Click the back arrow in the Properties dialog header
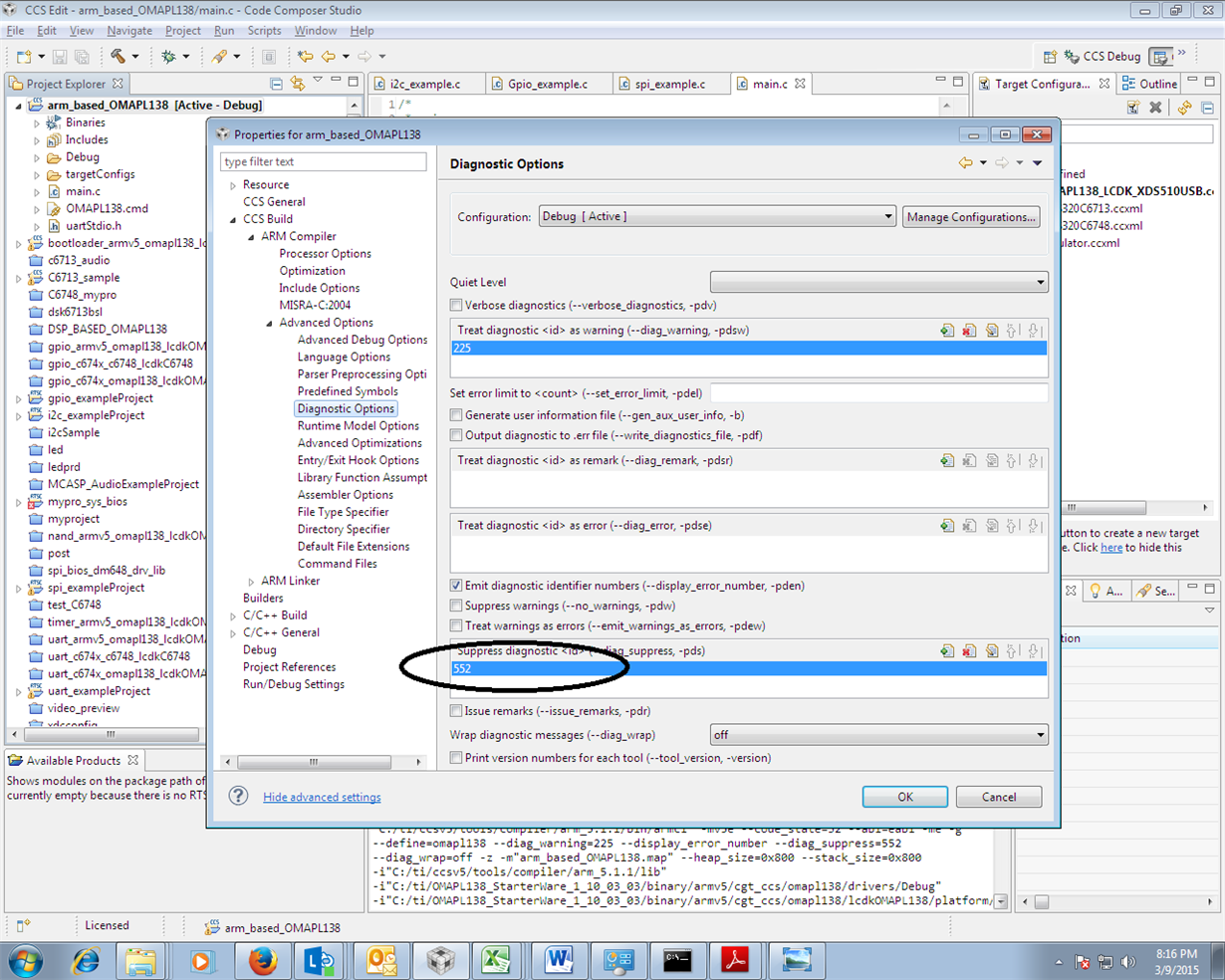Screen dimensions: 1225x980 [965, 163]
